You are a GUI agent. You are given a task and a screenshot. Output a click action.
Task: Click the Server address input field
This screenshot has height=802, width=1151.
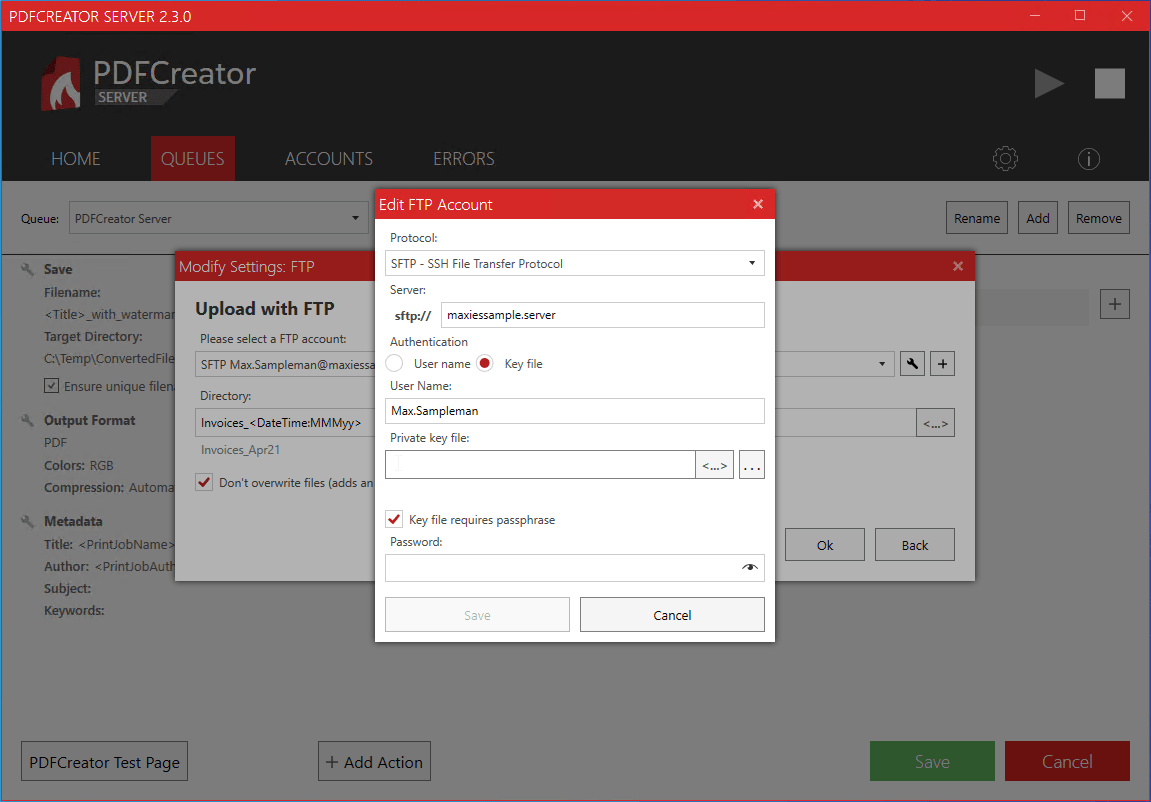pos(602,315)
